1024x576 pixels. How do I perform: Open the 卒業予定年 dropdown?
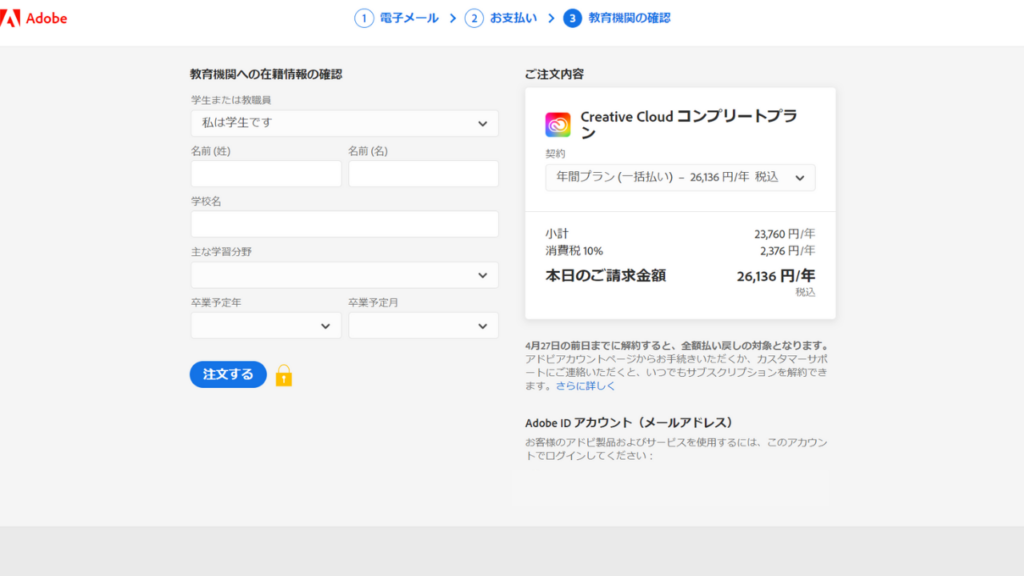266,325
